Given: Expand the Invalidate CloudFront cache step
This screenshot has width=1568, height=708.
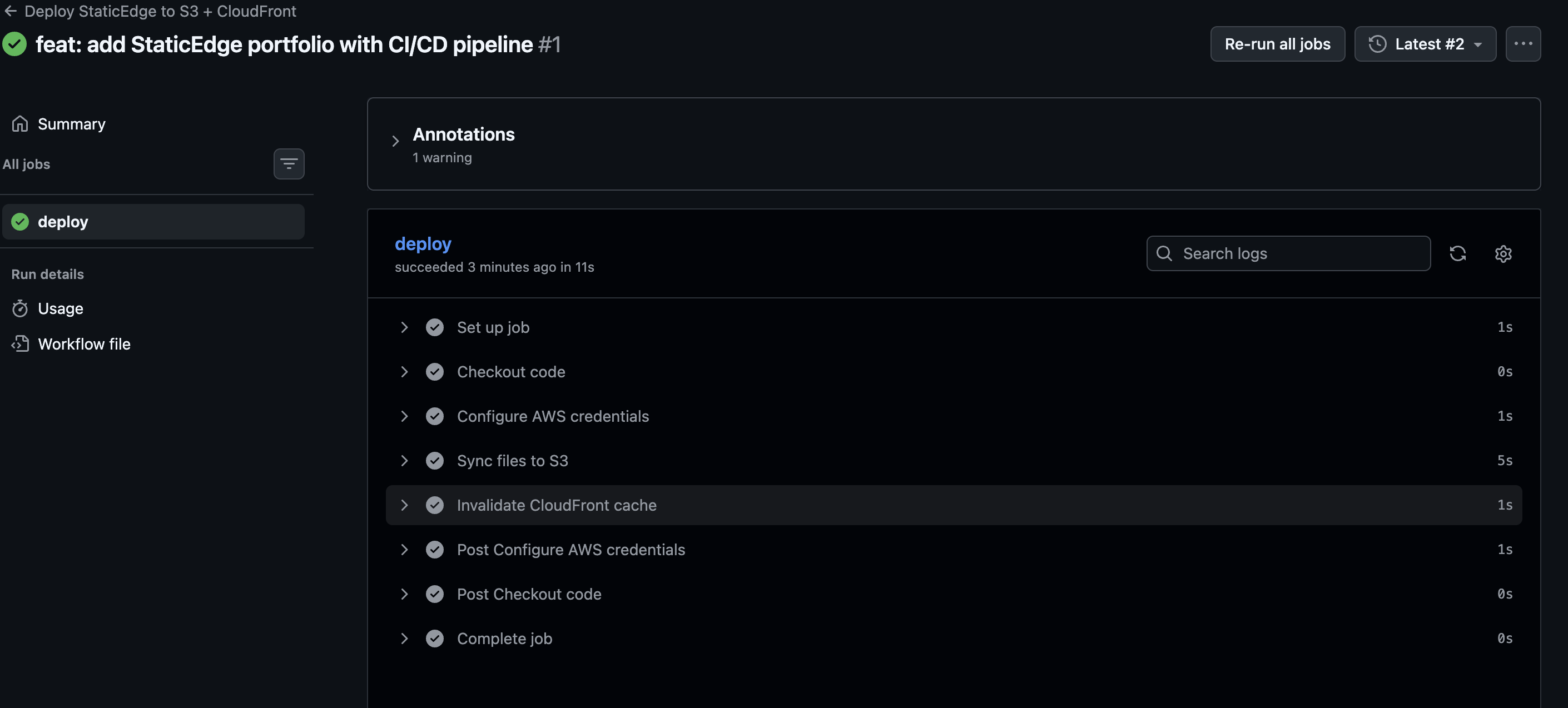Looking at the screenshot, I should point(405,505).
